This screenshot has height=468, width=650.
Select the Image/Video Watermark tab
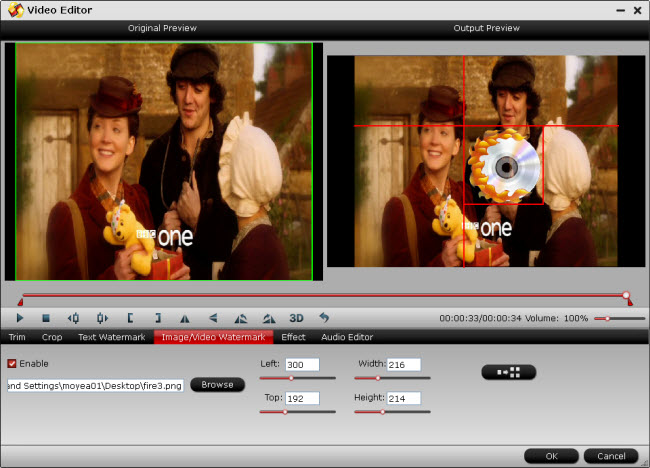pyautogui.click(x=213, y=337)
